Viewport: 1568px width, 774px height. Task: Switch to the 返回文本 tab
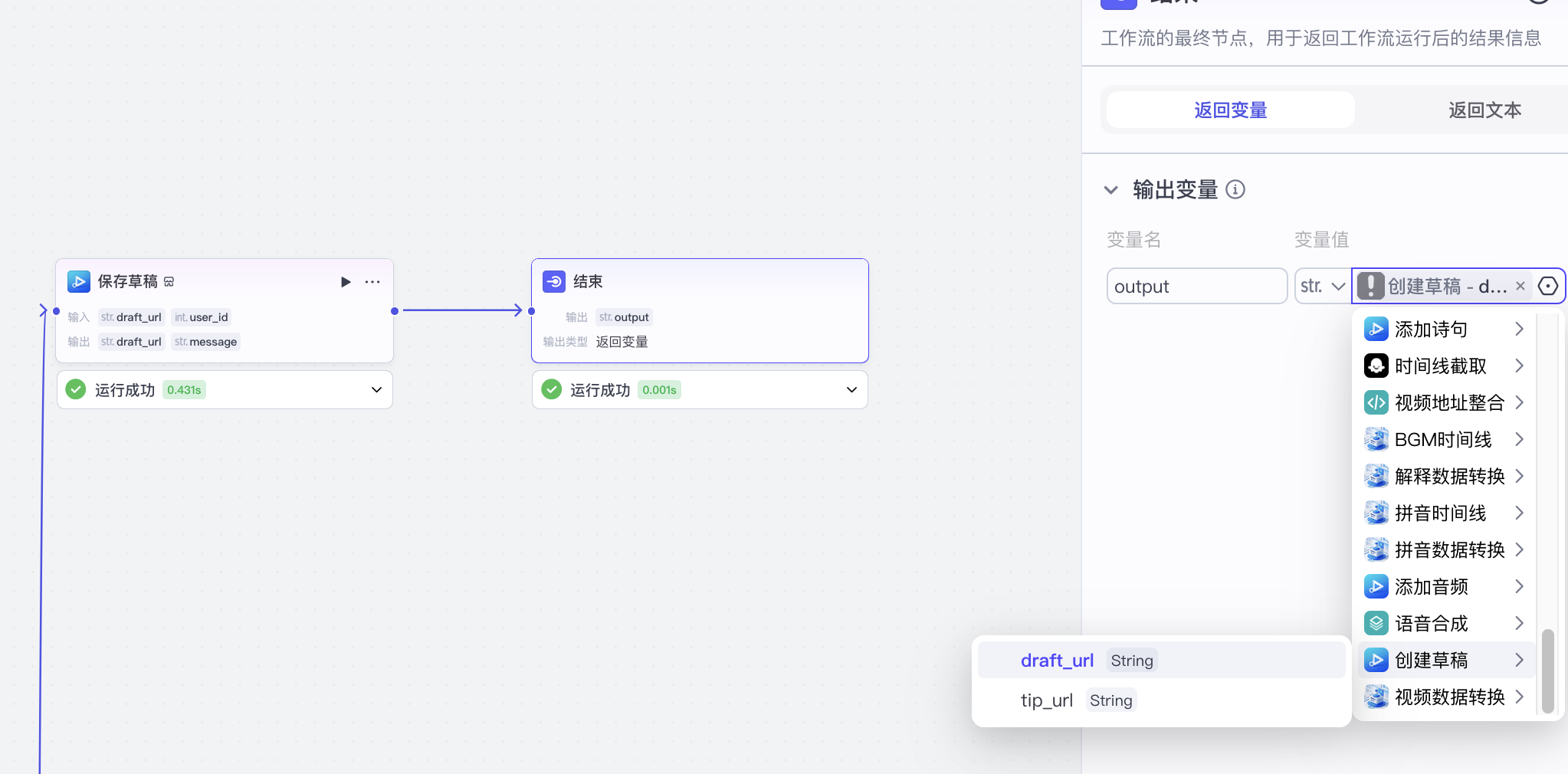[x=1484, y=110]
